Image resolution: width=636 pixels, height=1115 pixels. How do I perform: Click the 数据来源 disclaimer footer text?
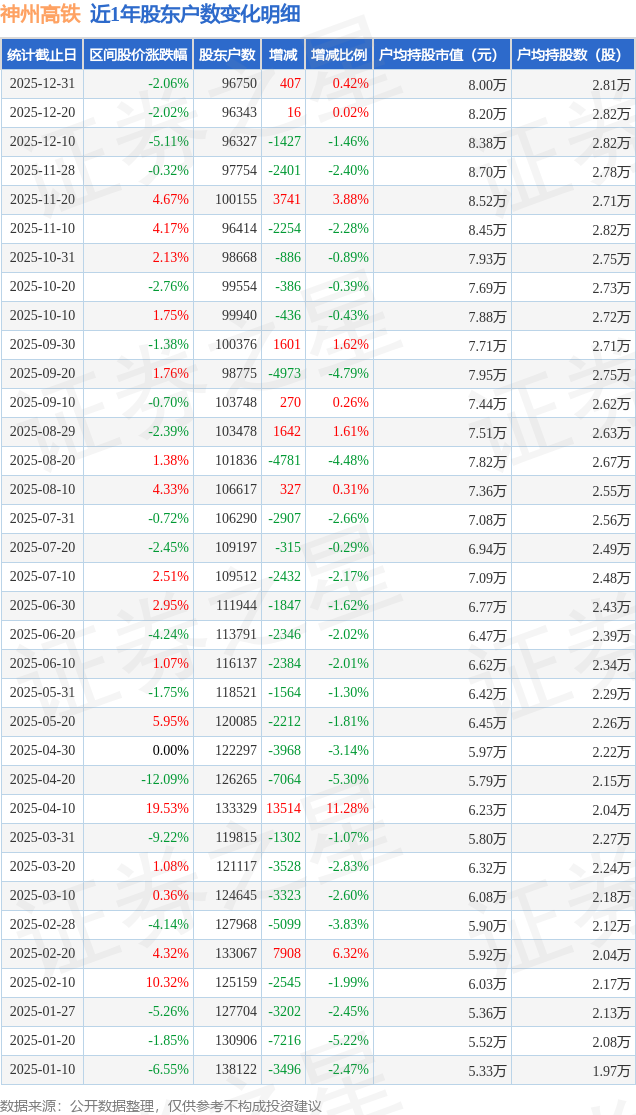[x=161, y=1105]
